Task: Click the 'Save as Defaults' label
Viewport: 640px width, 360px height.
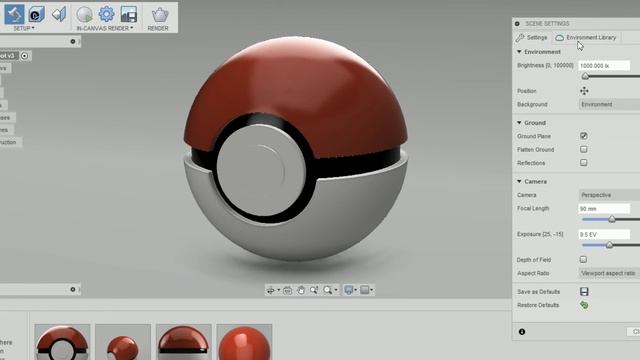Action: pyautogui.click(x=538, y=292)
